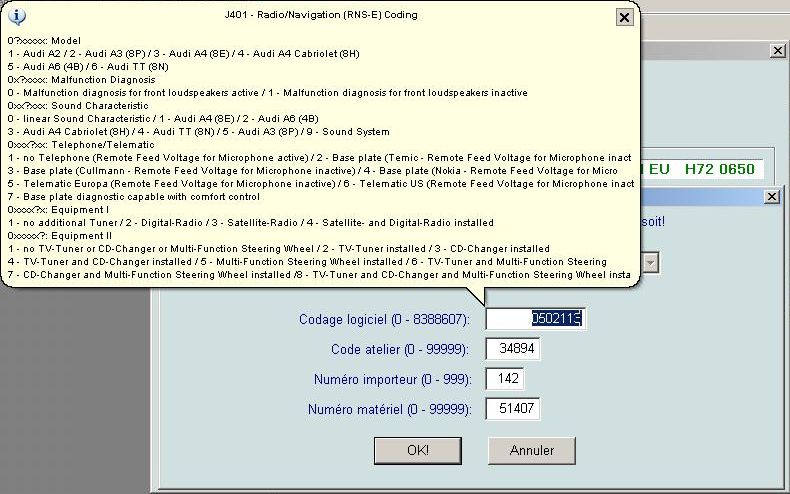Click the '0xxxxx?: Equipment II' line
The width and height of the screenshot is (790, 494).
[x=60, y=236]
